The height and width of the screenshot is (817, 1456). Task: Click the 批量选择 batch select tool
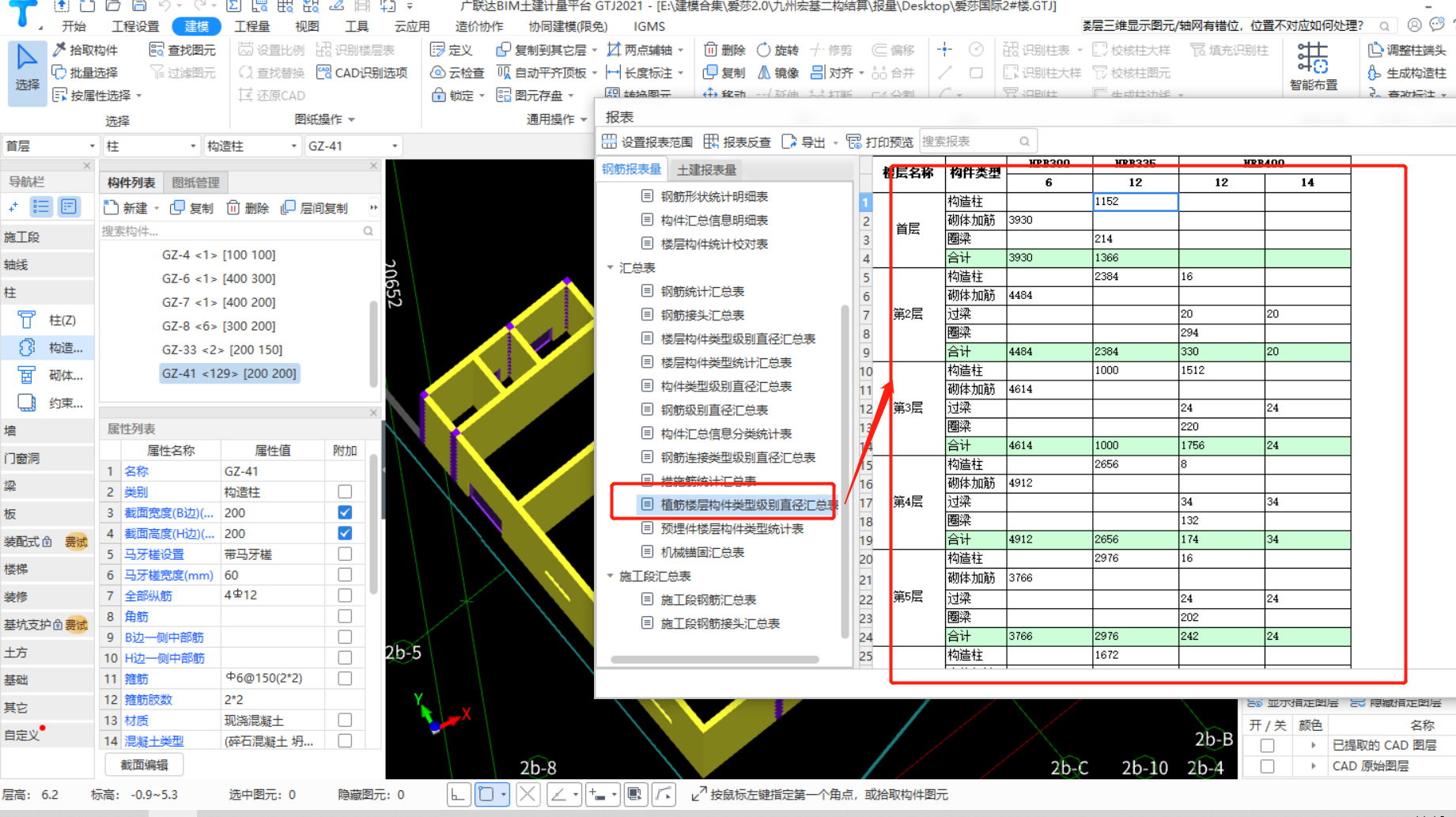click(x=85, y=73)
